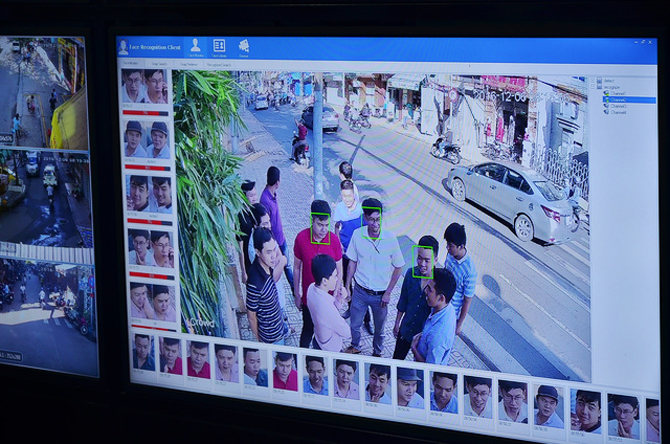Click the detect device server icon

tap(599, 80)
